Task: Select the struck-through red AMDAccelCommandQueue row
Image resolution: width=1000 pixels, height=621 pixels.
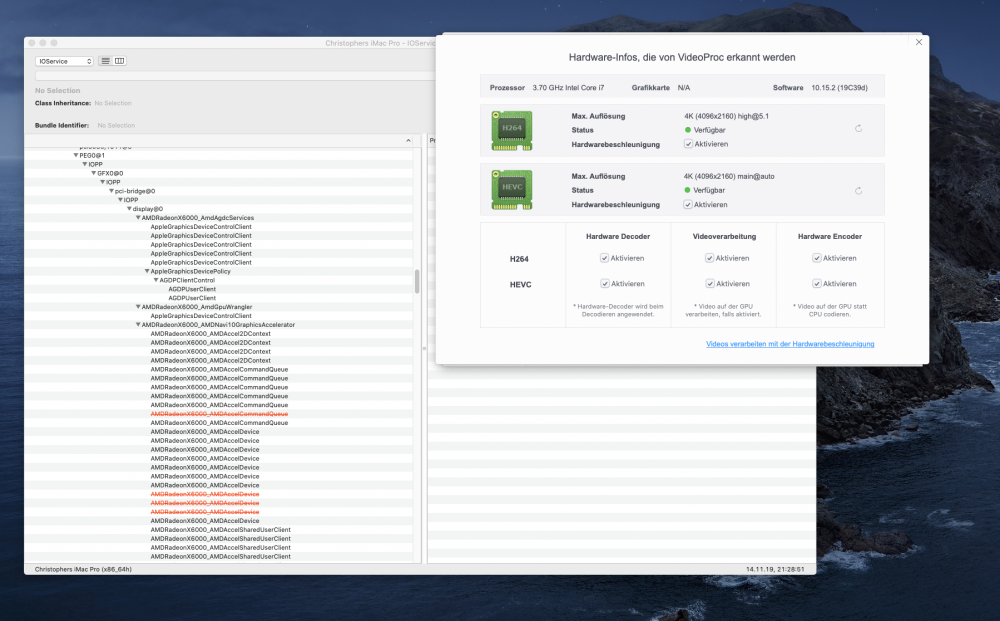Action: click(x=219, y=414)
